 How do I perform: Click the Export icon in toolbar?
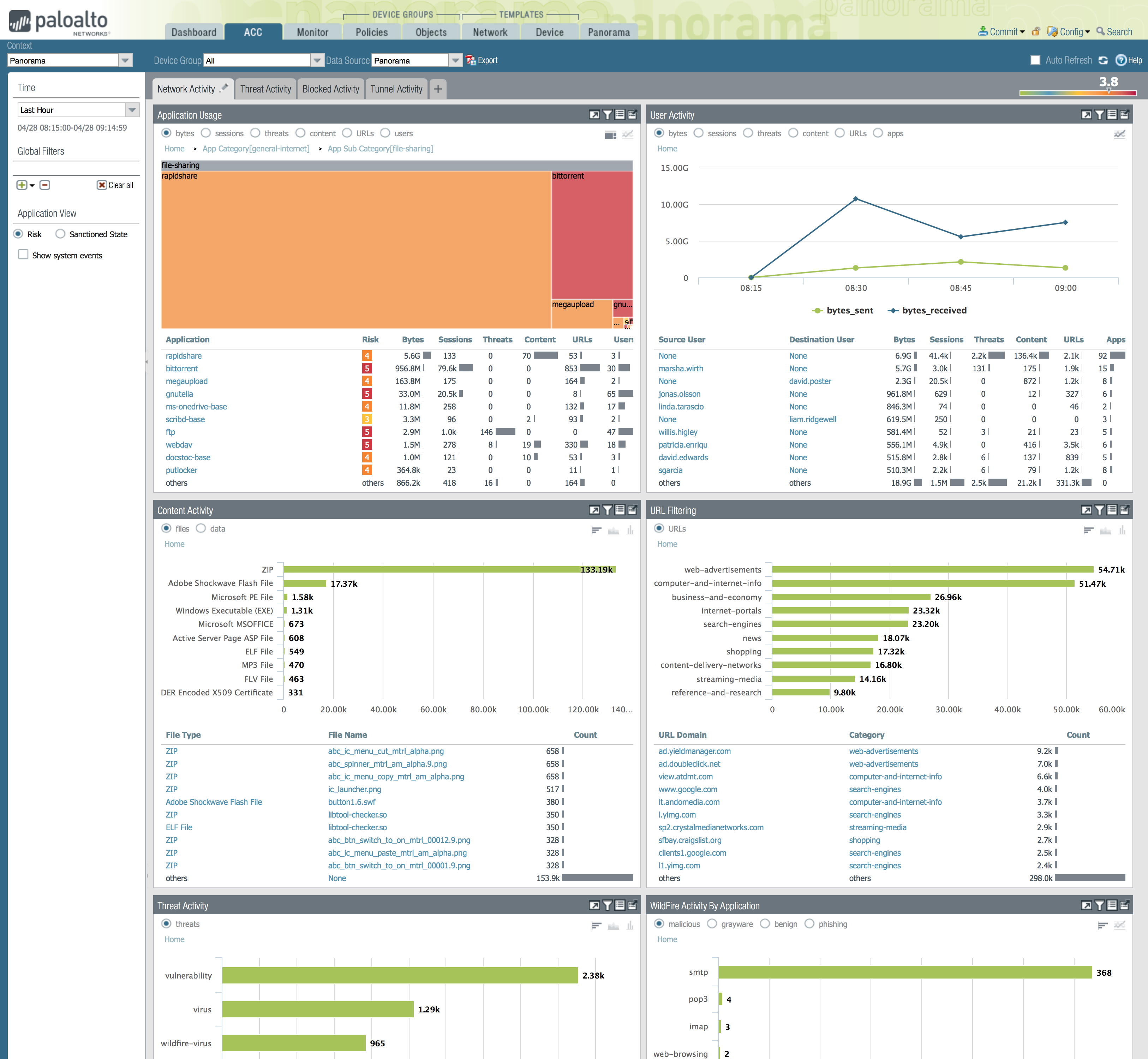pos(471,60)
